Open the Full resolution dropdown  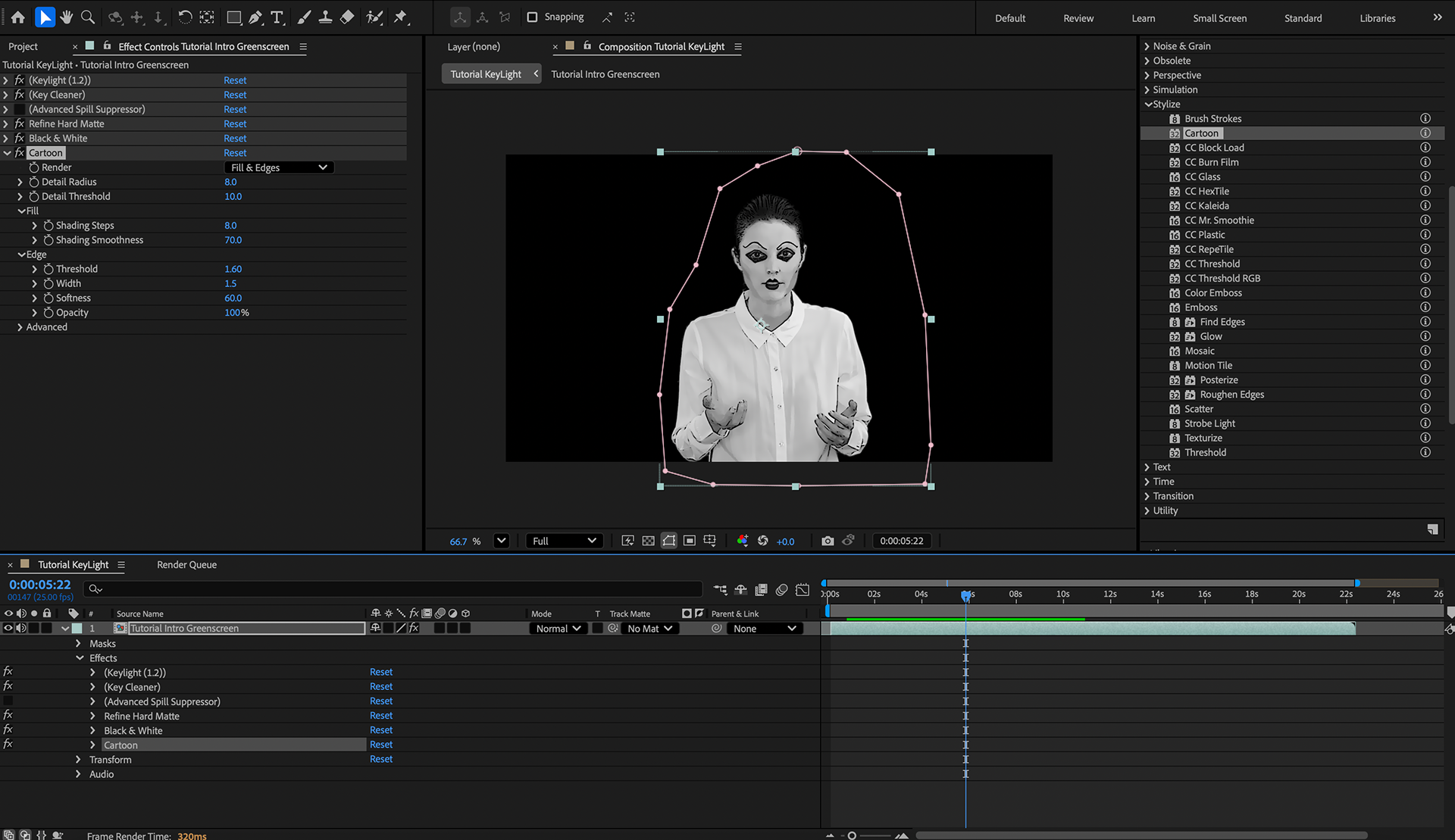(x=564, y=541)
